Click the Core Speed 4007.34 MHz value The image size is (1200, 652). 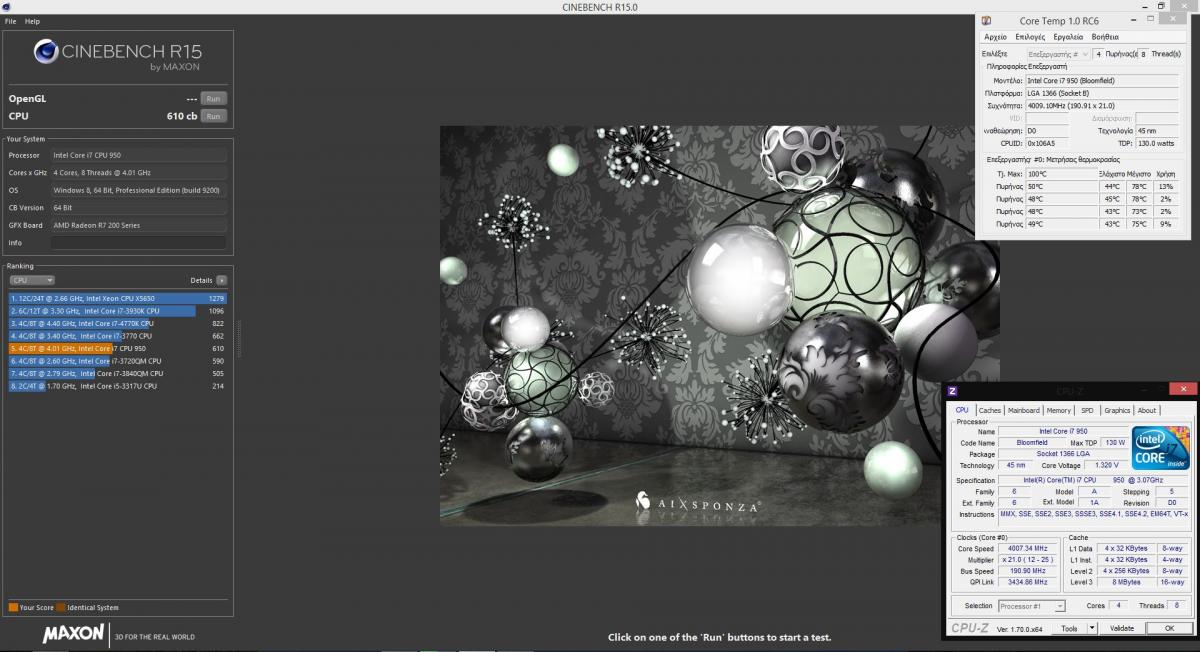point(1027,549)
